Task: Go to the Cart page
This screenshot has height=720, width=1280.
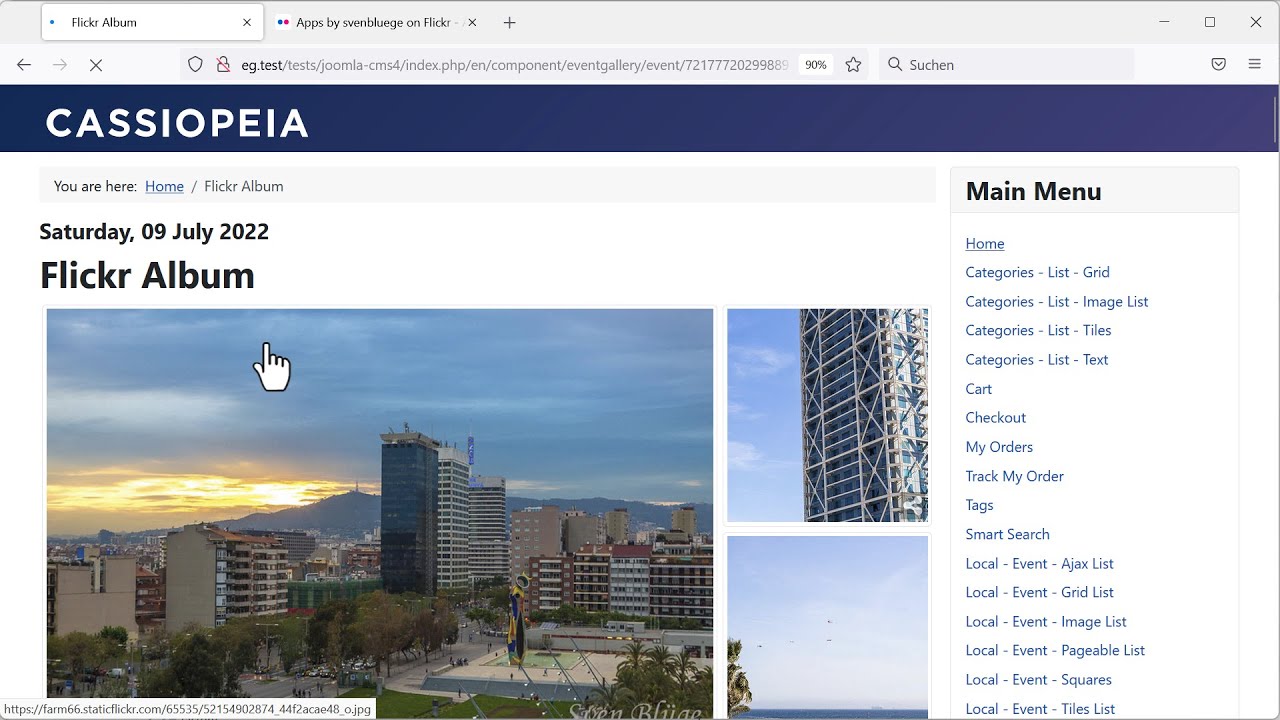Action: (x=979, y=389)
